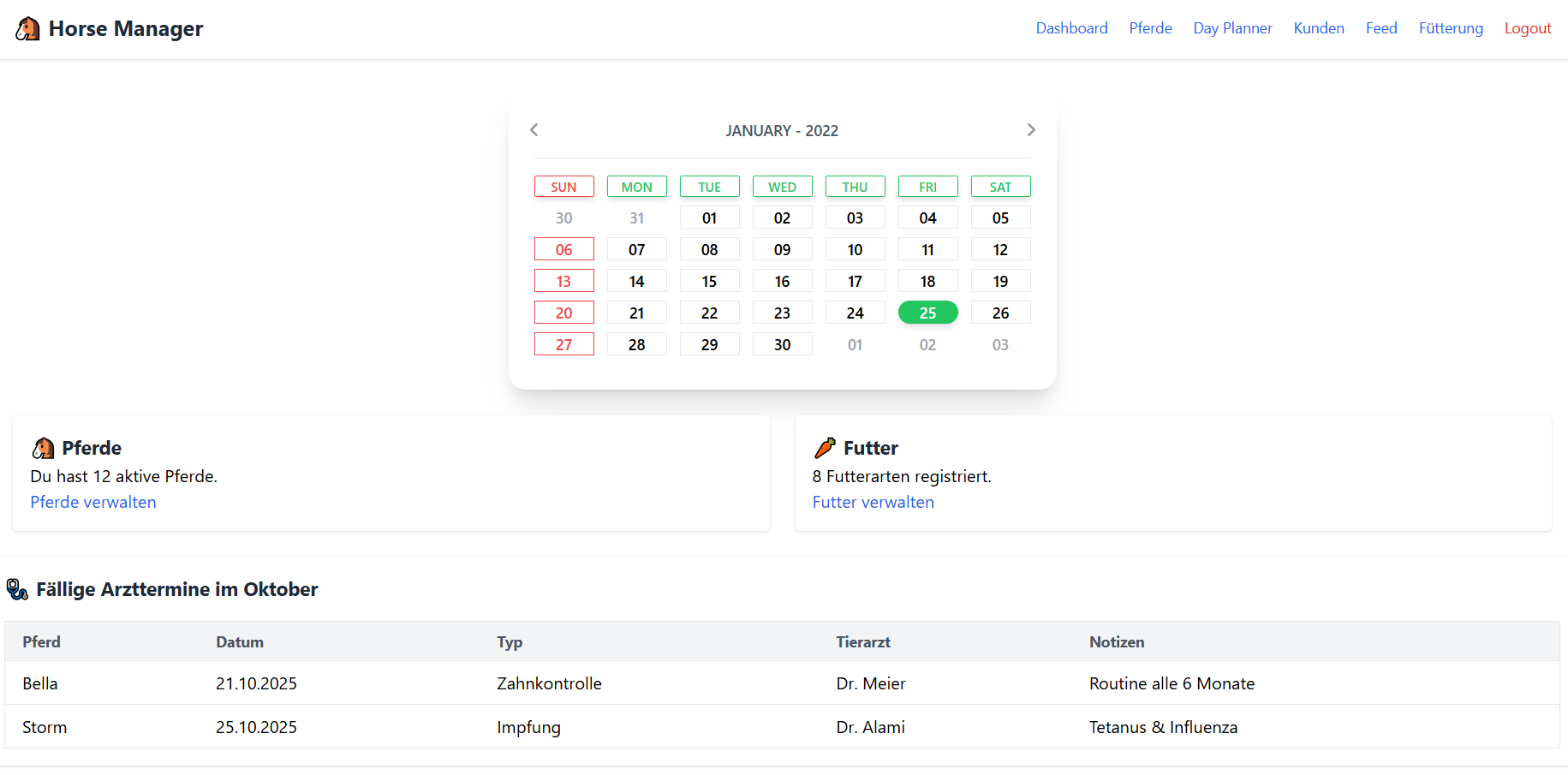The width and height of the screenshot is (1568, 775).
Task: Click the stethoscope icon beside Fällige Arzttermine
Action: pyautogui.click(x=16, y=589)
